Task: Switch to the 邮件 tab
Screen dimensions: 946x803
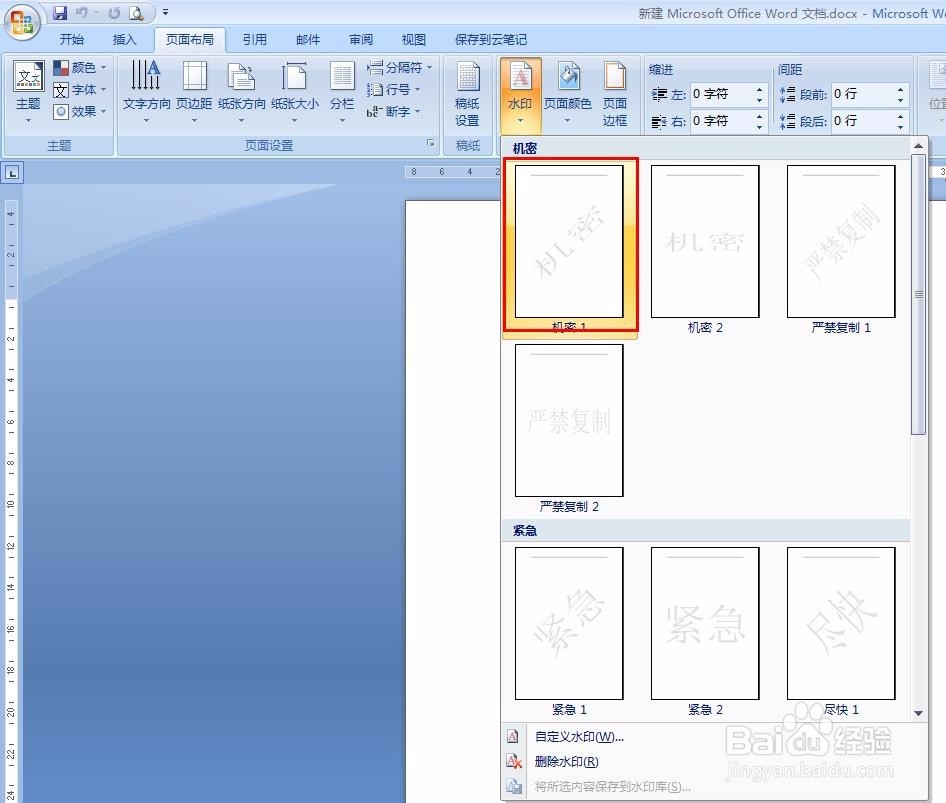Action: click(308, 40)
